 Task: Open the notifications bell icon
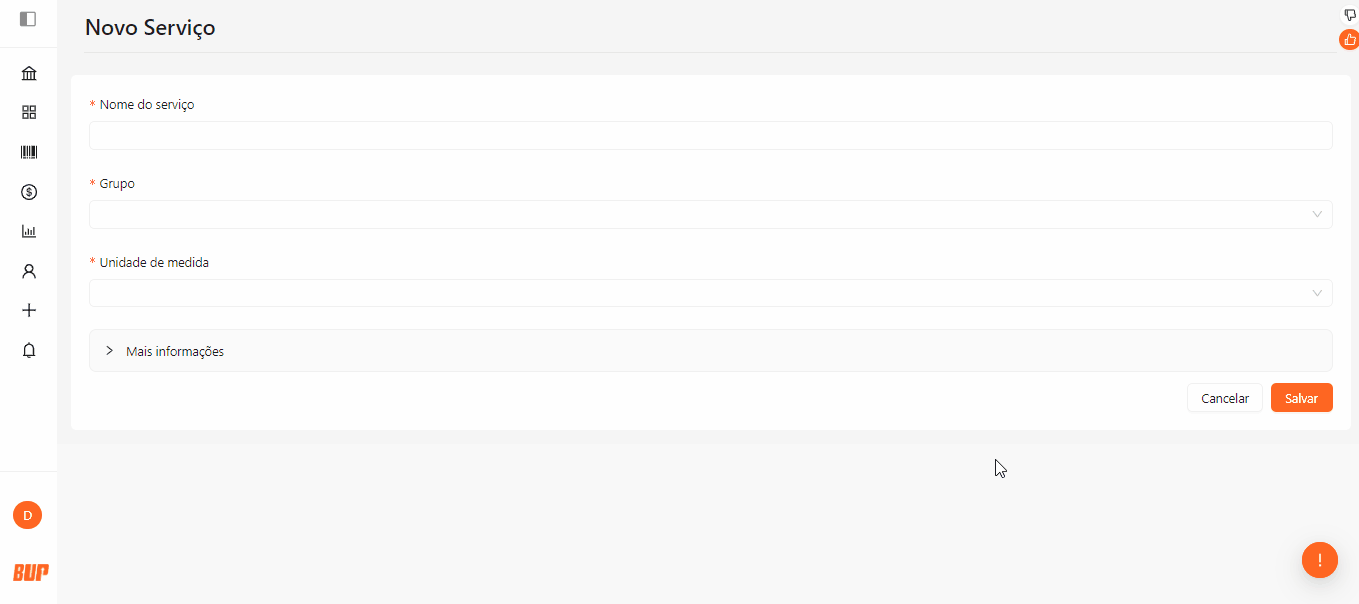(x=29, y=350)
